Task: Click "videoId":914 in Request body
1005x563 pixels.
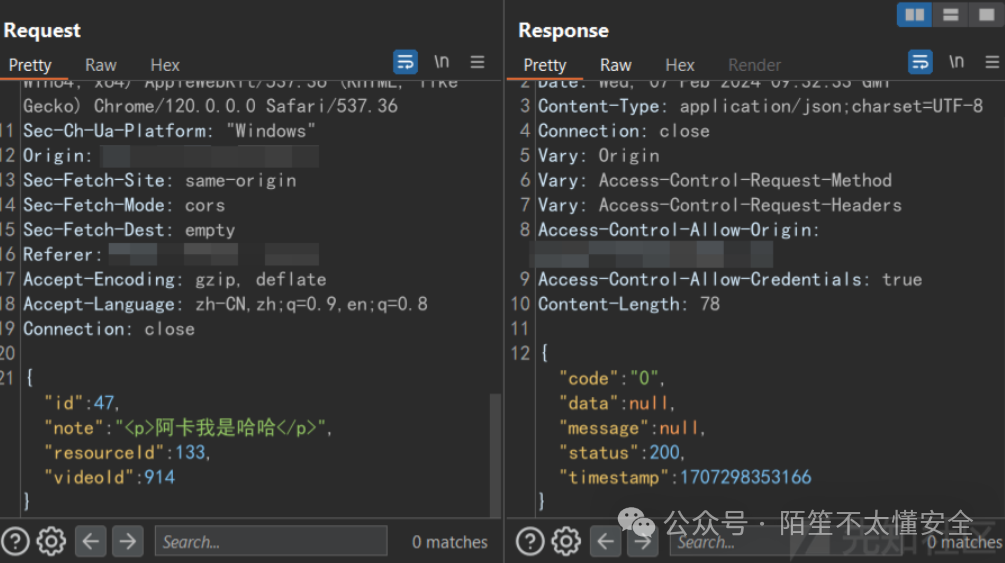Action: pos(109,477)
